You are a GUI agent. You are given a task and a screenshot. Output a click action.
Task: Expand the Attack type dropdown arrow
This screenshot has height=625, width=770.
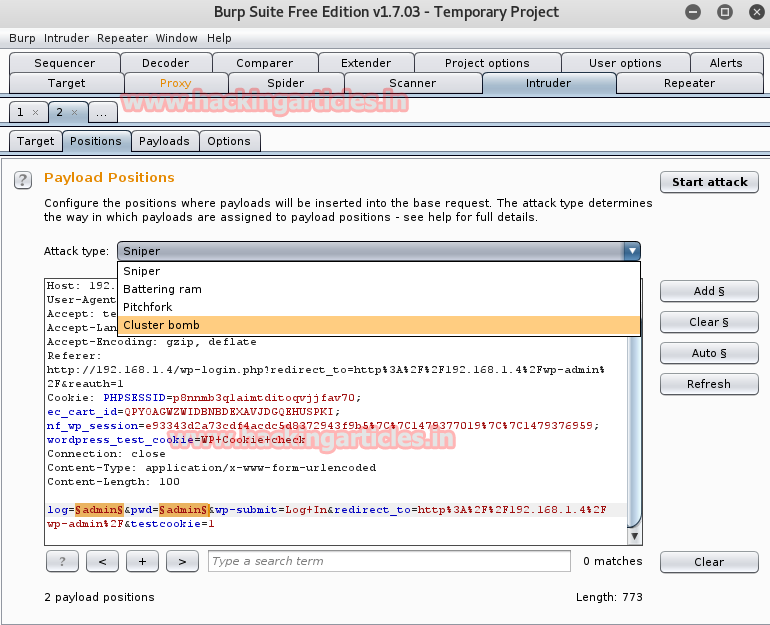click(x=632, y=251)
